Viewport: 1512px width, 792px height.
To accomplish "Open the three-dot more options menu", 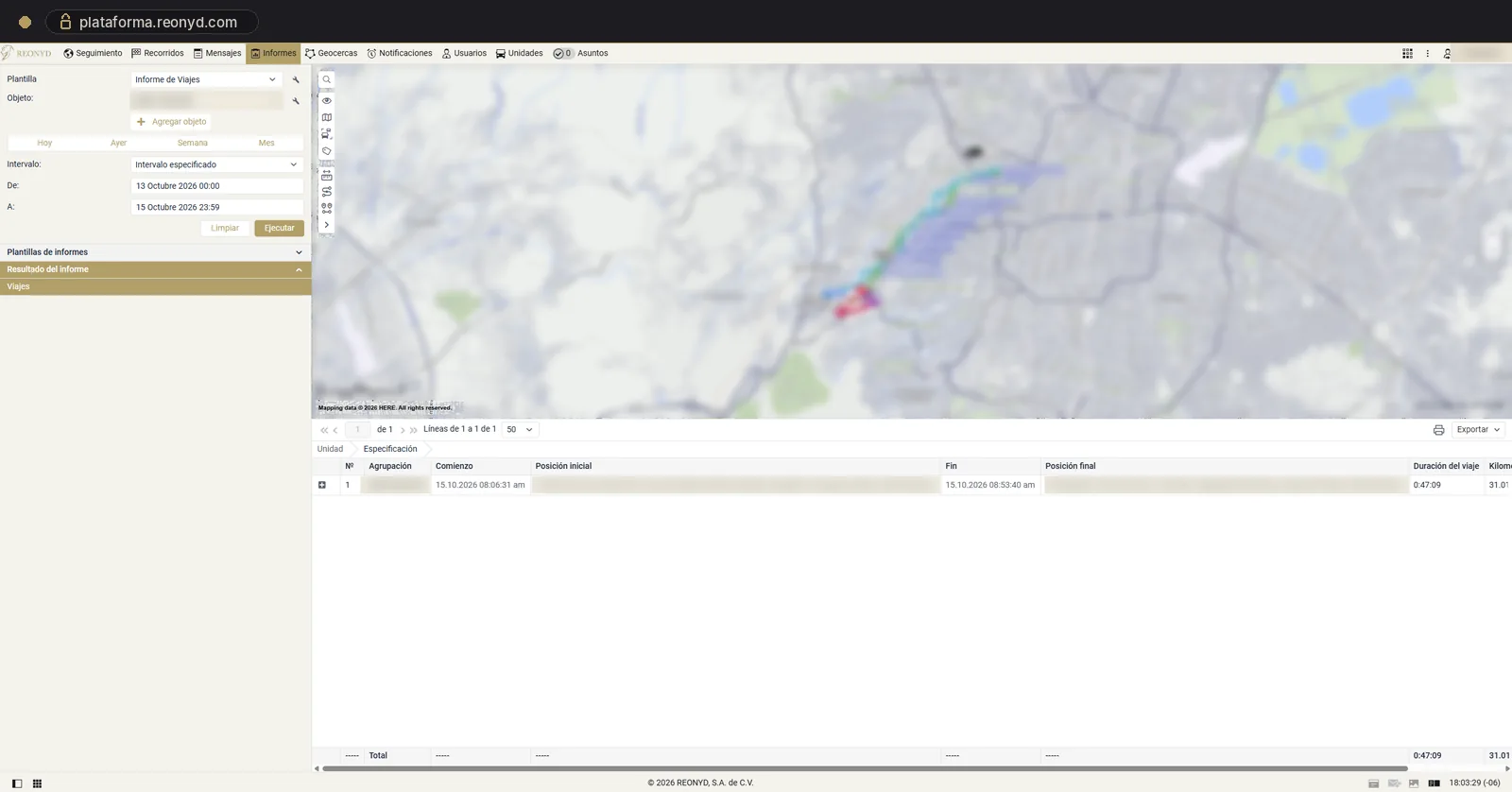I will [1428, 54].
